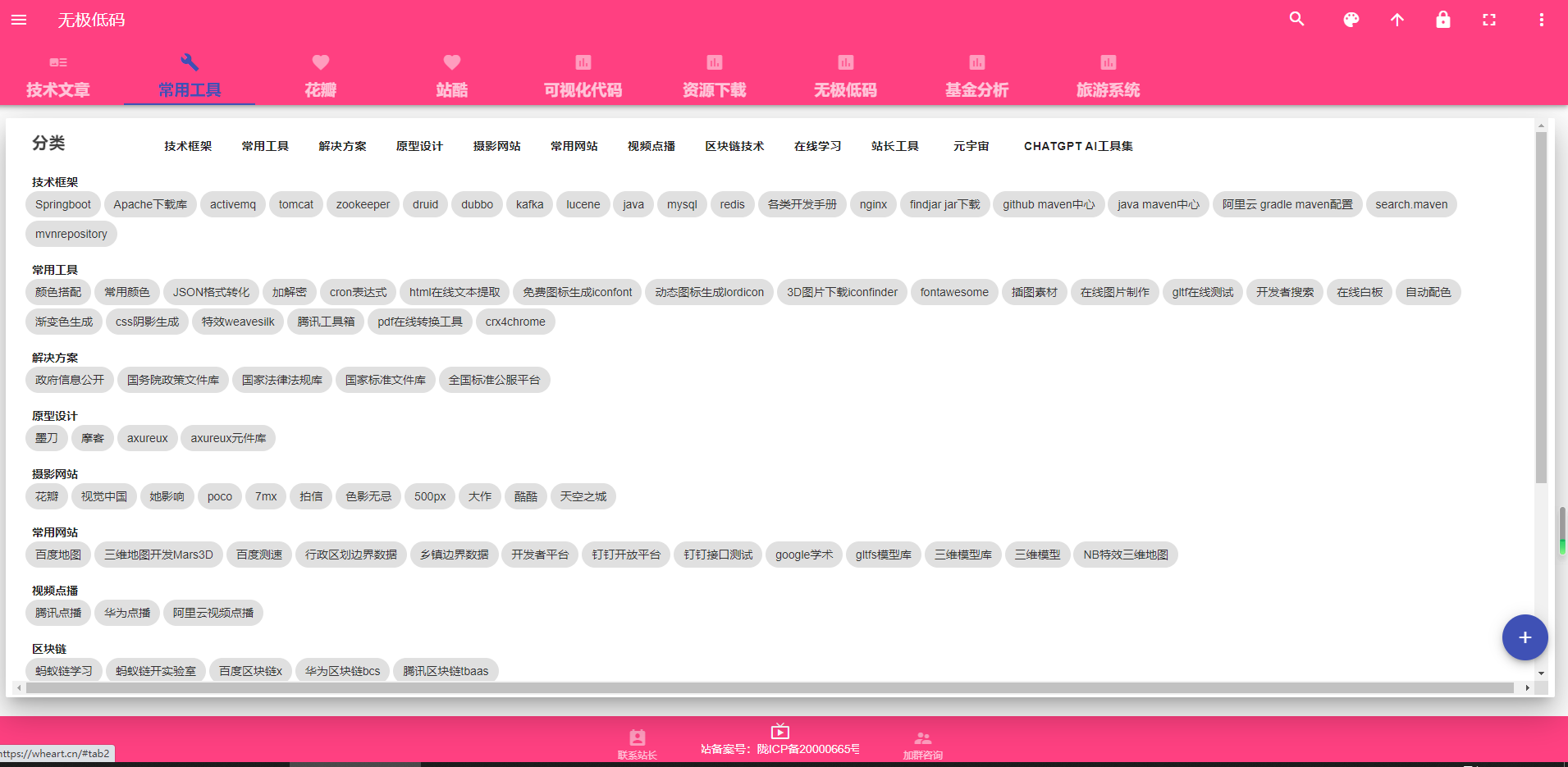Viewport: 1568px width, 767px height.
Task: Open the three-dot more options menu
Action: tap(1541, 20)
